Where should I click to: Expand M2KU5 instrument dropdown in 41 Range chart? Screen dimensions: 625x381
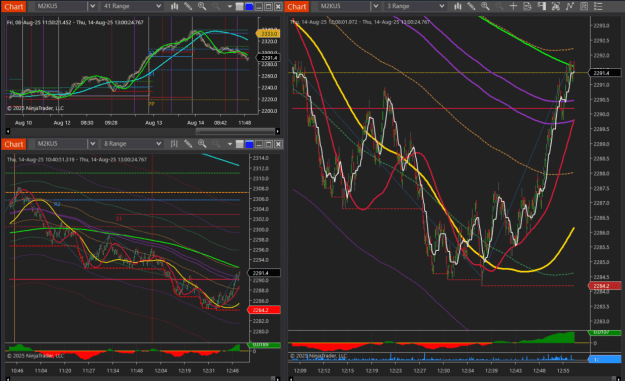[x=92, y=6]
